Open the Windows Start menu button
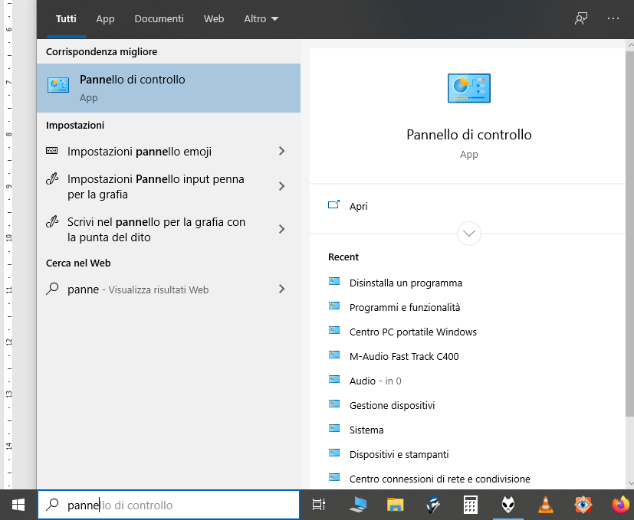The height and width of the screenshot is (520, 634). (18, 505)
